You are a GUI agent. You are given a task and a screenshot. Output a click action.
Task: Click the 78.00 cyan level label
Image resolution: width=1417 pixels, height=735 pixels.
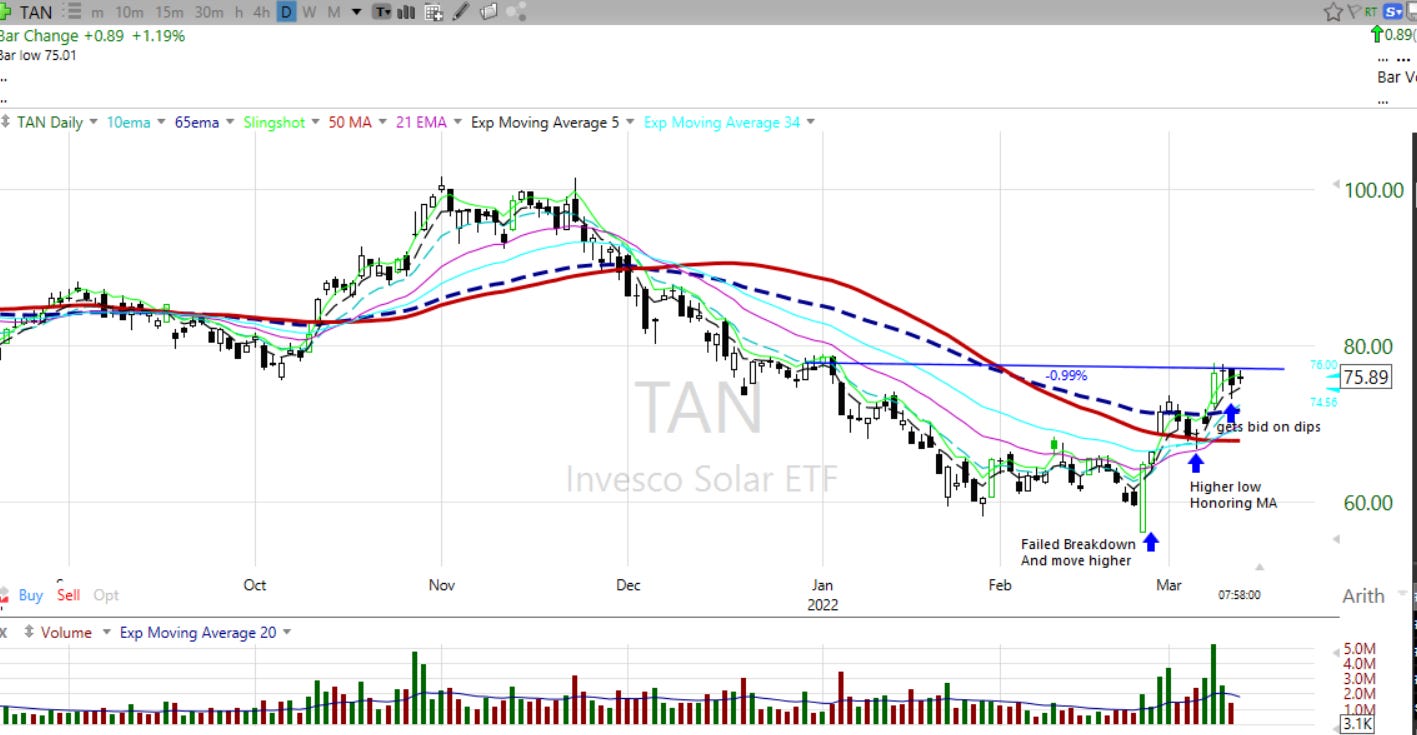coord(1324,365)
